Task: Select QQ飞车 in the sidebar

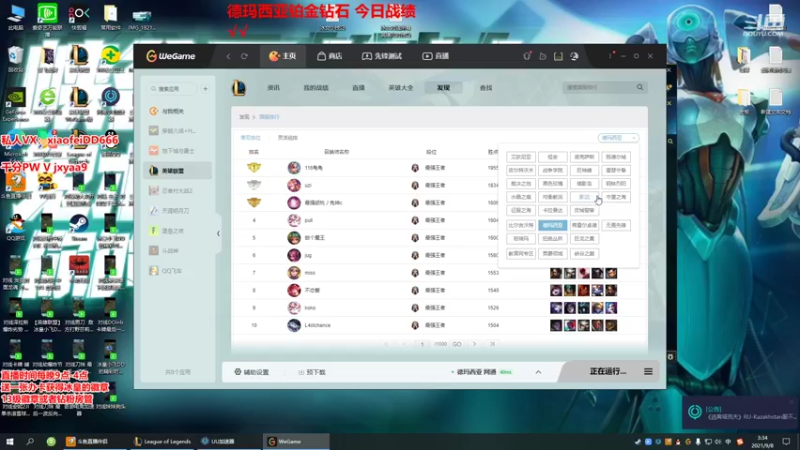Action: coord(178,270)
